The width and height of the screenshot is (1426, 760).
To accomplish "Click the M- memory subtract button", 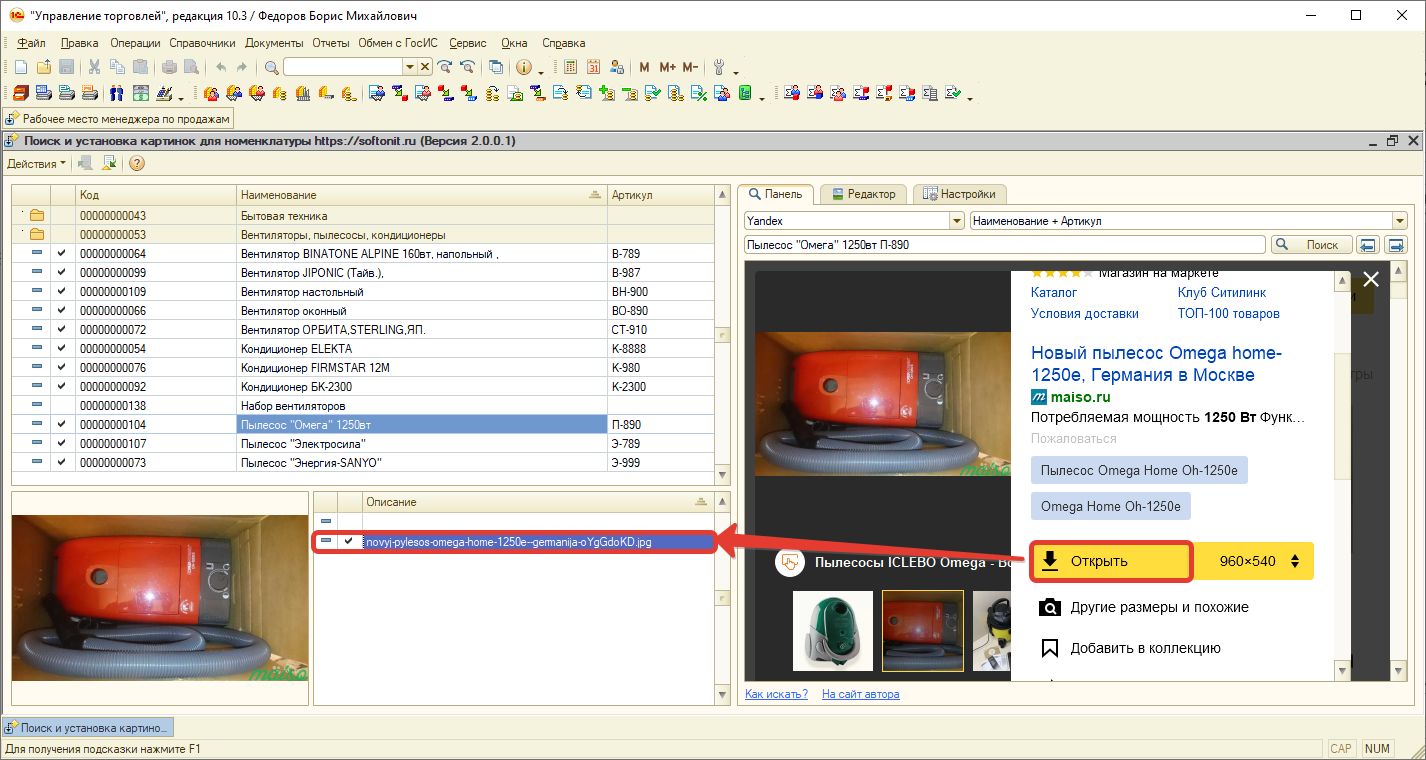I will click(690, 67).
